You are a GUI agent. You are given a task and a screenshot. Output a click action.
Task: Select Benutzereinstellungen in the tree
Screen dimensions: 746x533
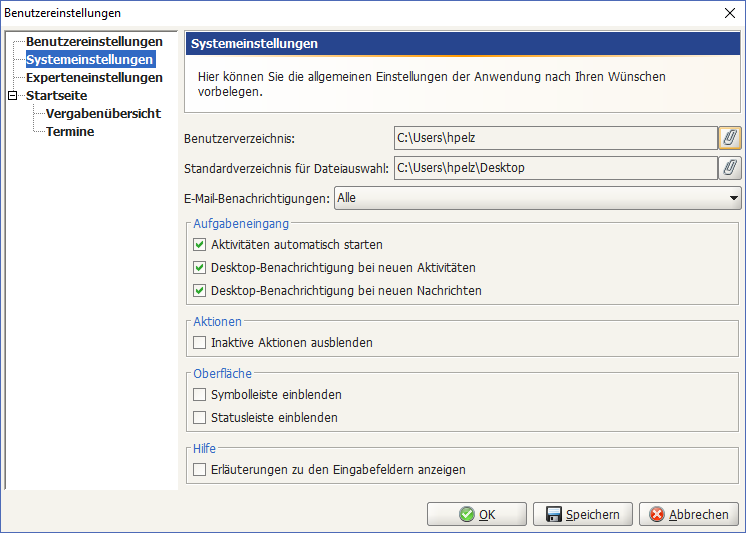(94, 41)
